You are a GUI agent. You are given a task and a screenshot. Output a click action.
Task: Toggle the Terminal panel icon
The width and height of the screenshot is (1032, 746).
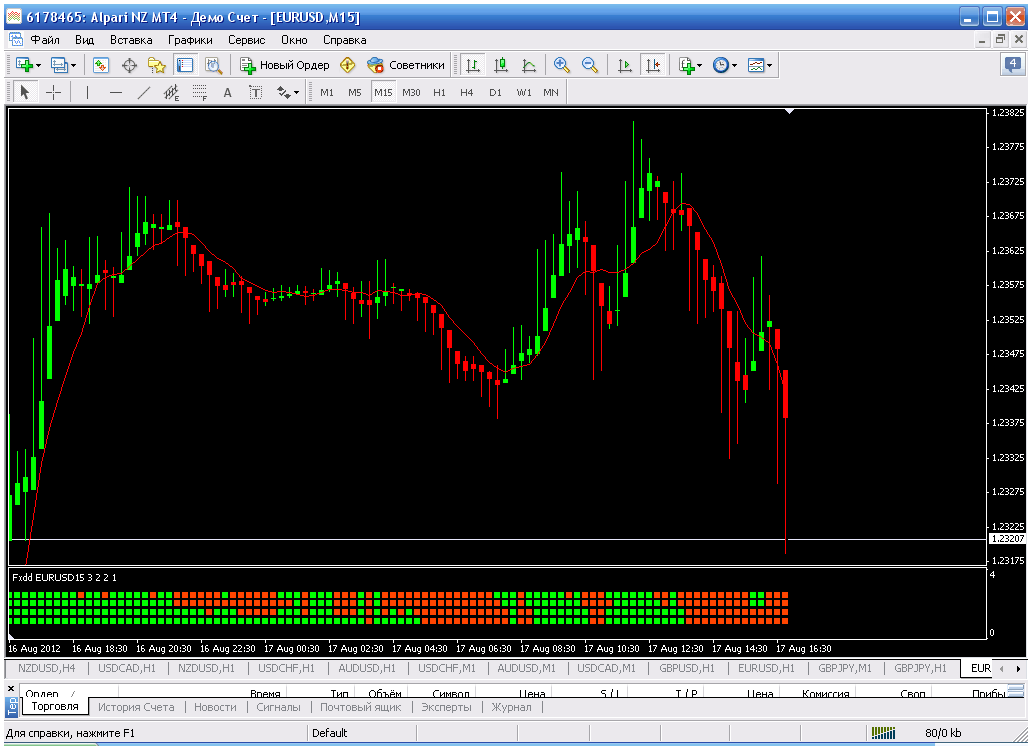coord(185,65)
